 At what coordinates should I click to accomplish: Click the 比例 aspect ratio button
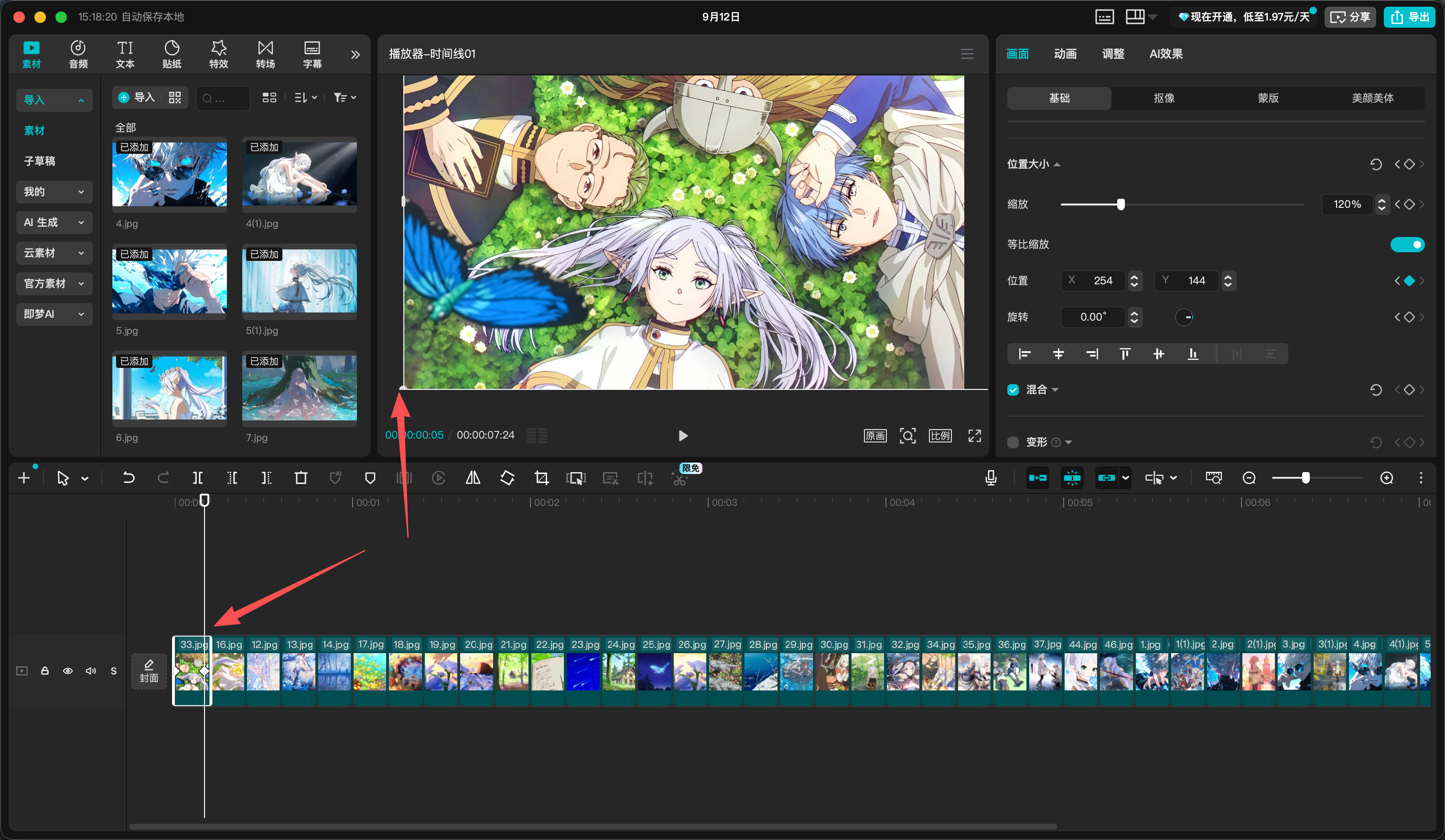(x=940, y=436)
